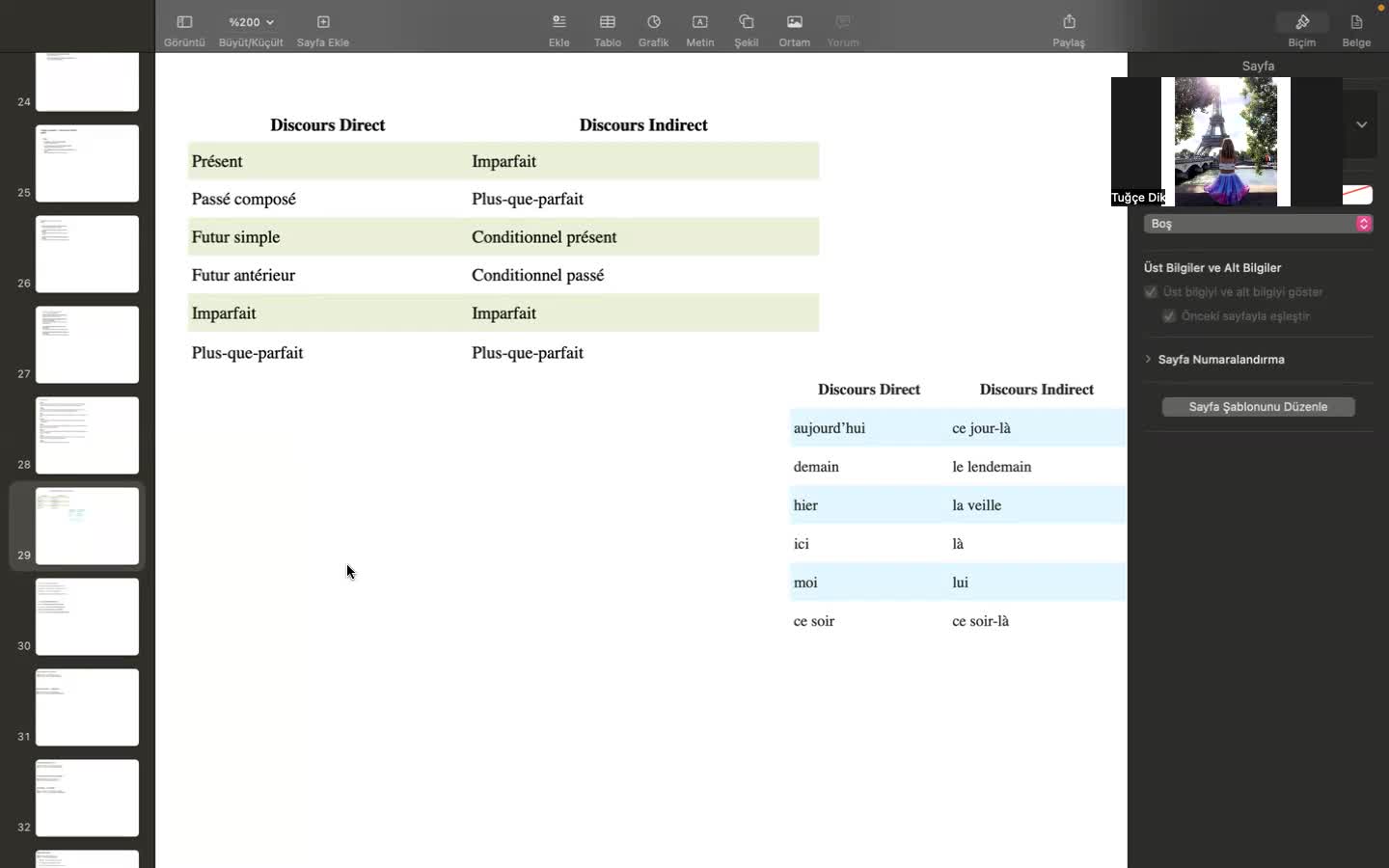Select the Passé composé cell
Image resolution: width=1389 pixels, height=868 pixels.
(x=328, y=199)
